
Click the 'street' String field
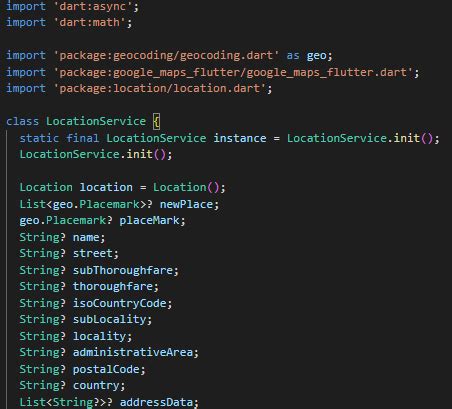93,253
